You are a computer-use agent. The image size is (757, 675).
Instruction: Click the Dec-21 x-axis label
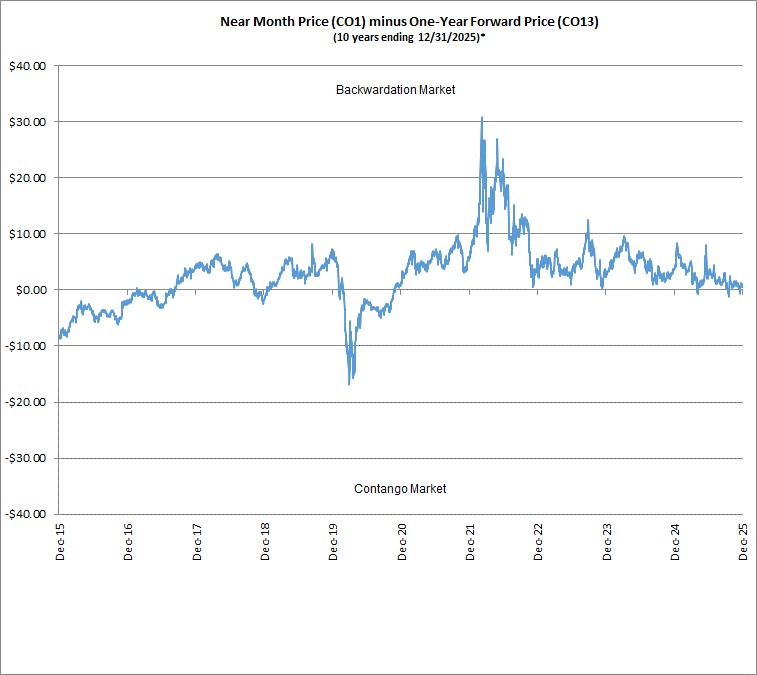click(x=470, y=542)
